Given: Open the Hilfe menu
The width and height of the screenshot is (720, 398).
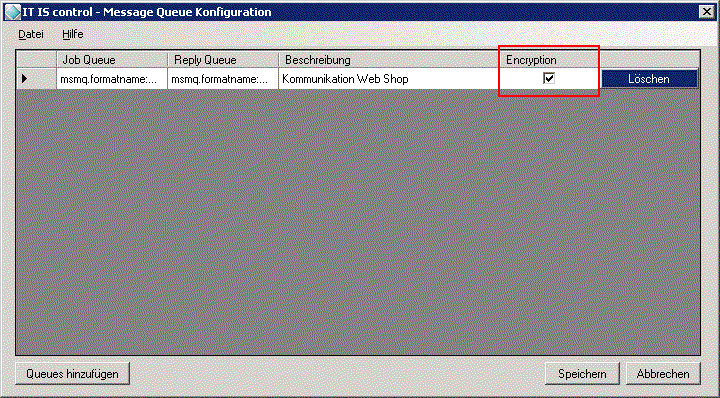Looking at the screenshot, I should [73, 34].
